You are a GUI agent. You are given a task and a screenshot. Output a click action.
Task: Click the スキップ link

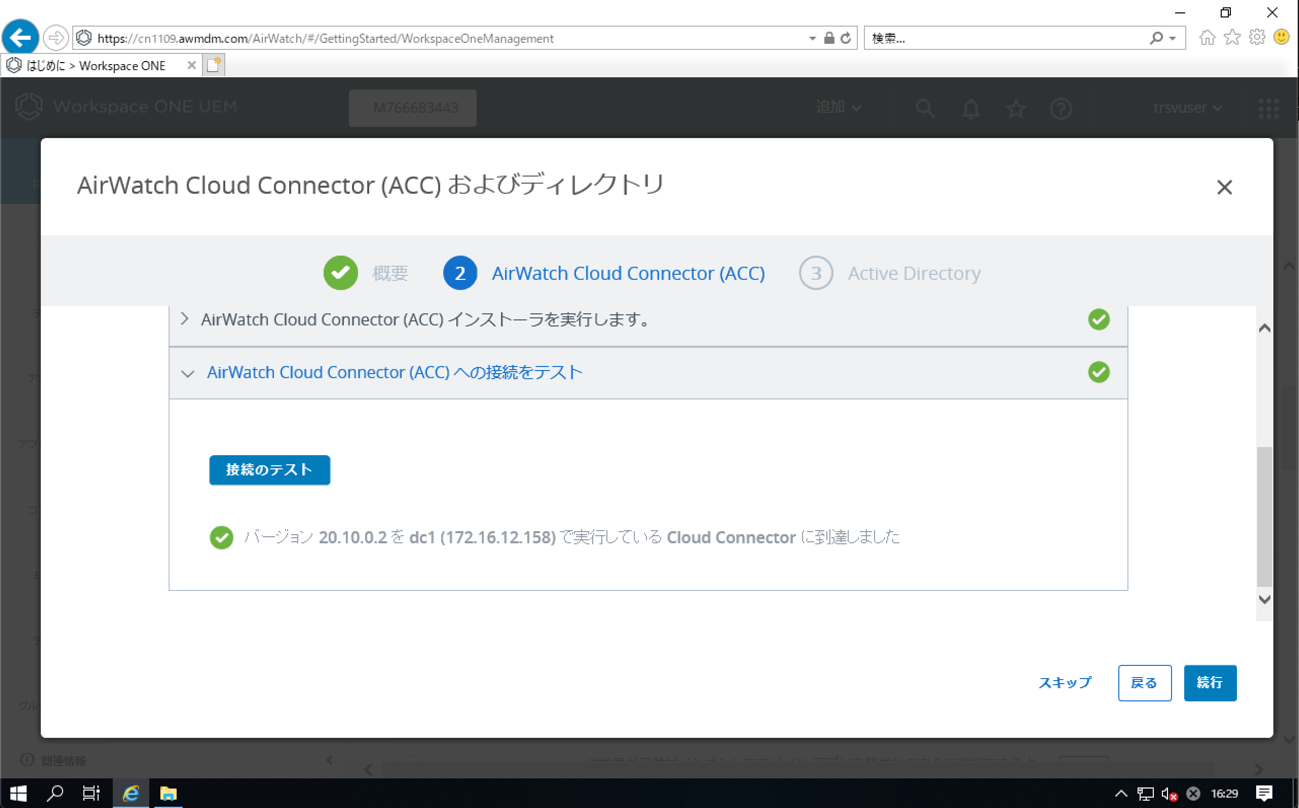(x=1064, y=683)
